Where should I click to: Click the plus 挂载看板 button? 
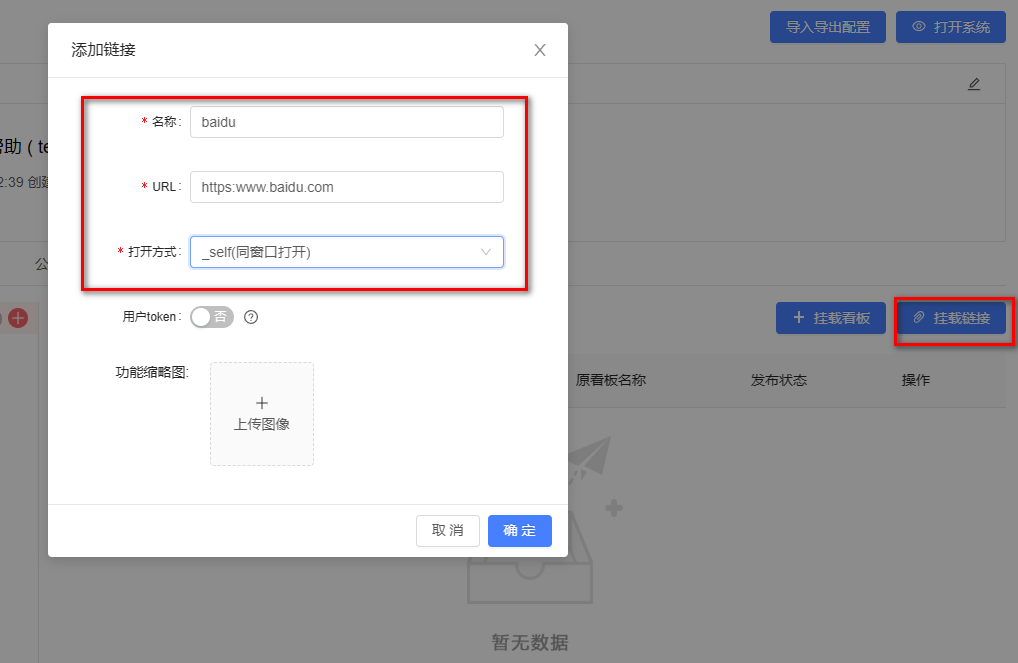click(x=830, y=318)
